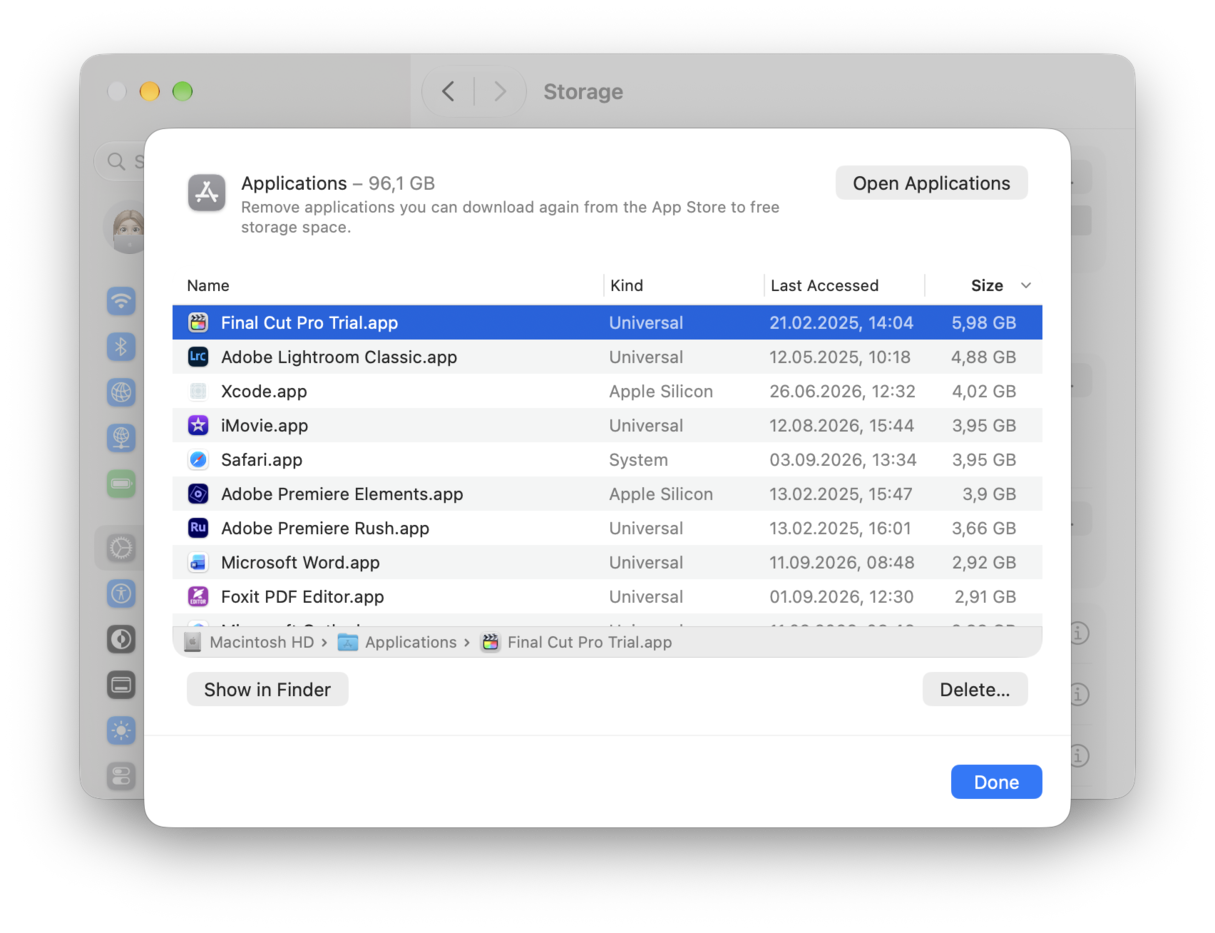Open General gear icon in the sidebar

pyautogui.click(x=121, y=547)
